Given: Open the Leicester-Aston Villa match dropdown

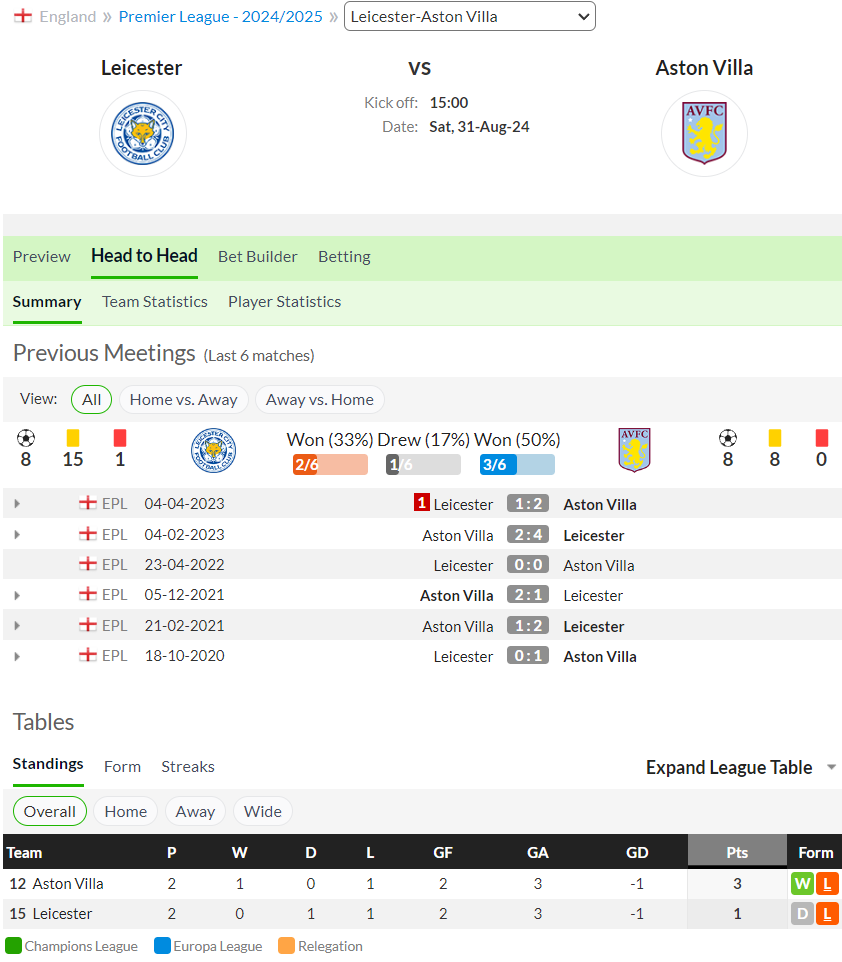Looking at the screenshot, I should [x=470, y=17].
